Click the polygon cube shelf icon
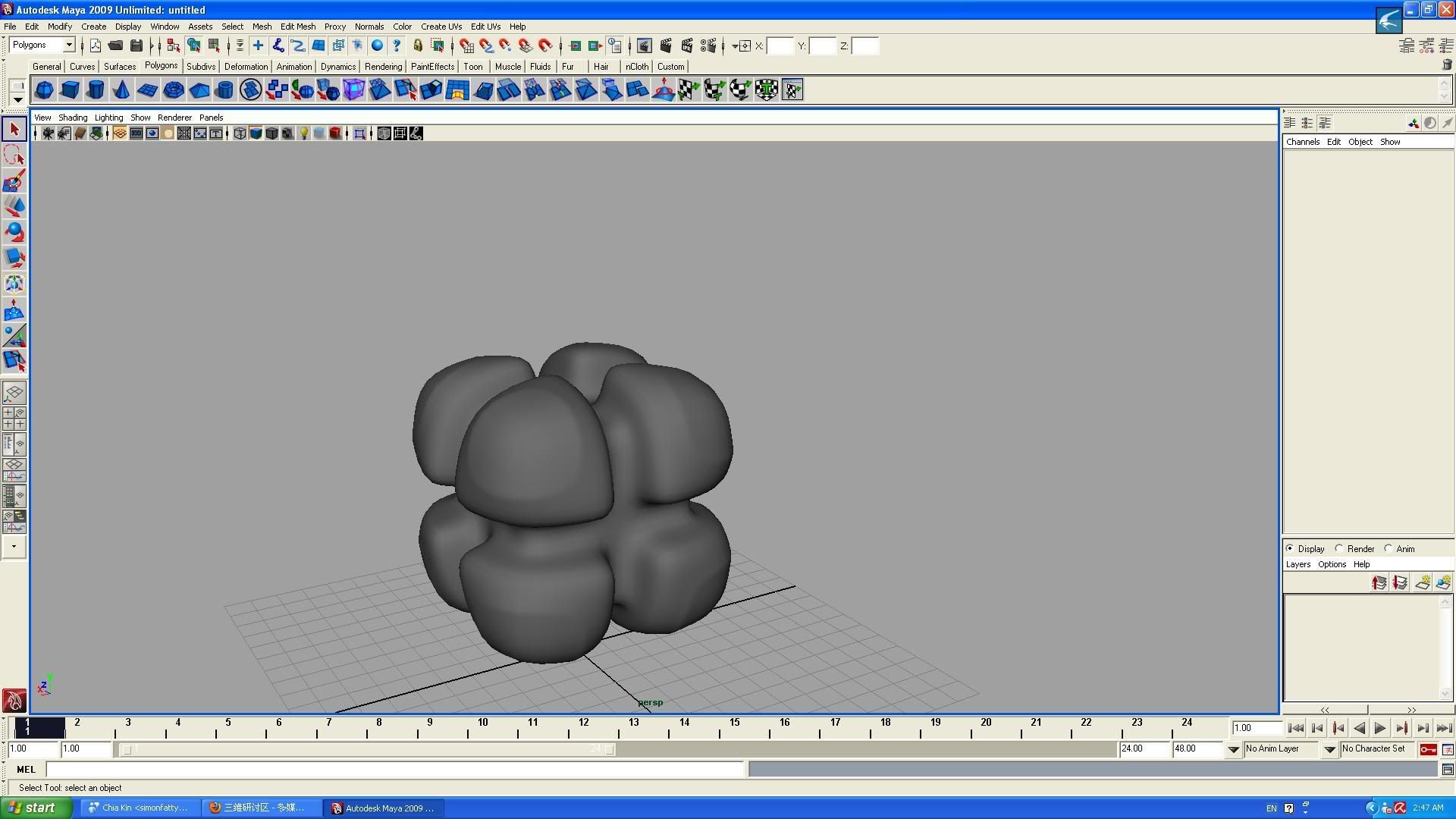 (x=70, y=90)
